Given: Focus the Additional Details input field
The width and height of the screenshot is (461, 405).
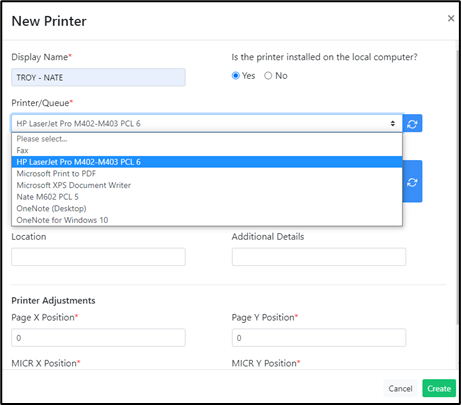Looking at the screenshot, I should [319, 257].
